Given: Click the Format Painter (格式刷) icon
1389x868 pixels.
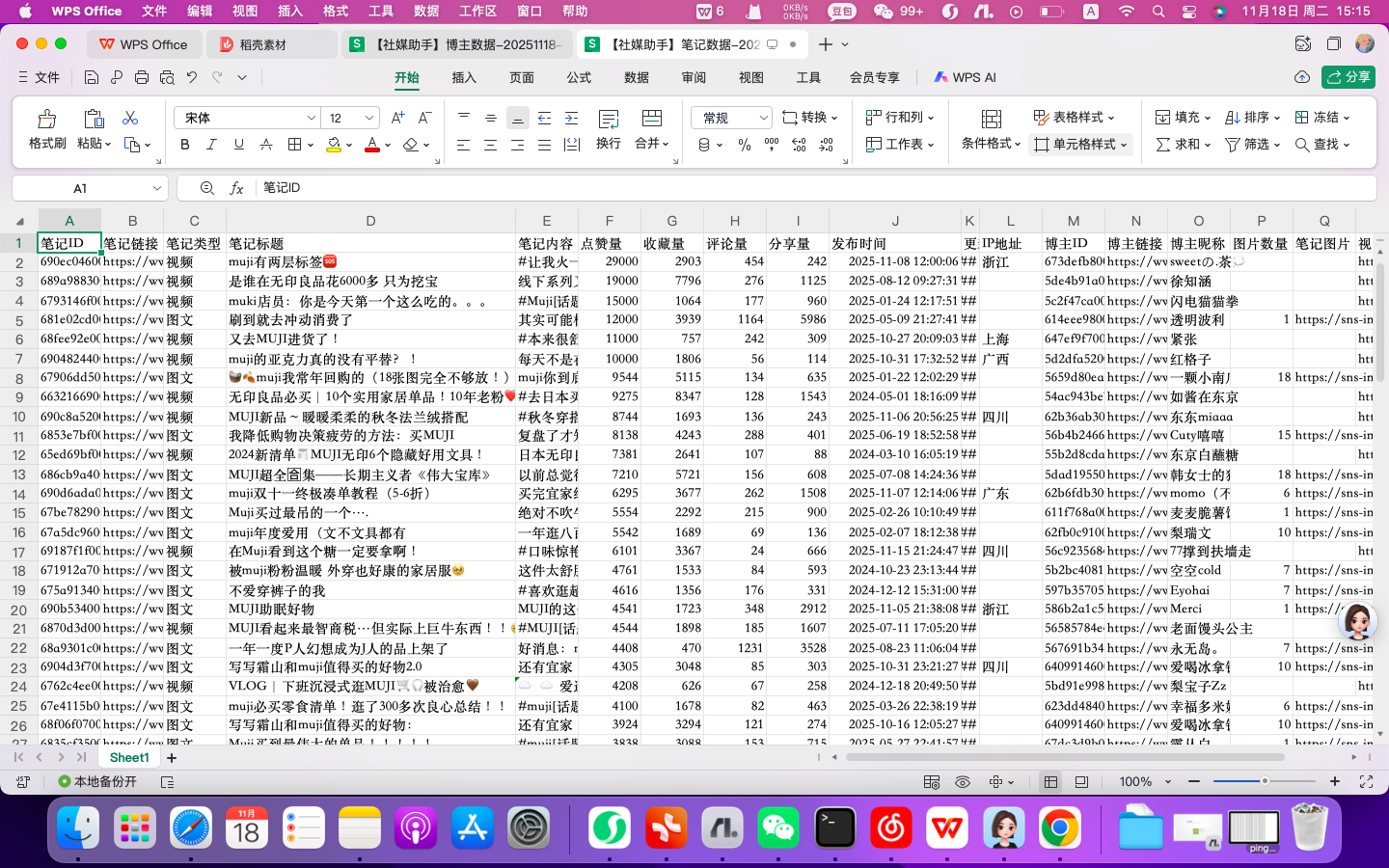Looking at the screenshot, I should pos(46,120).
